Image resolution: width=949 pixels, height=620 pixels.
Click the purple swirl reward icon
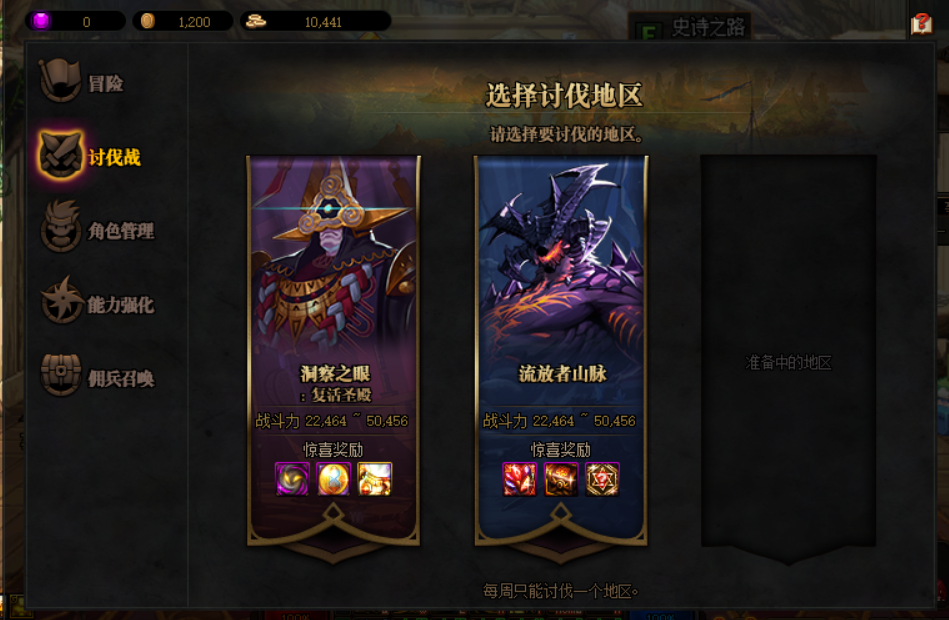(292, 479)
